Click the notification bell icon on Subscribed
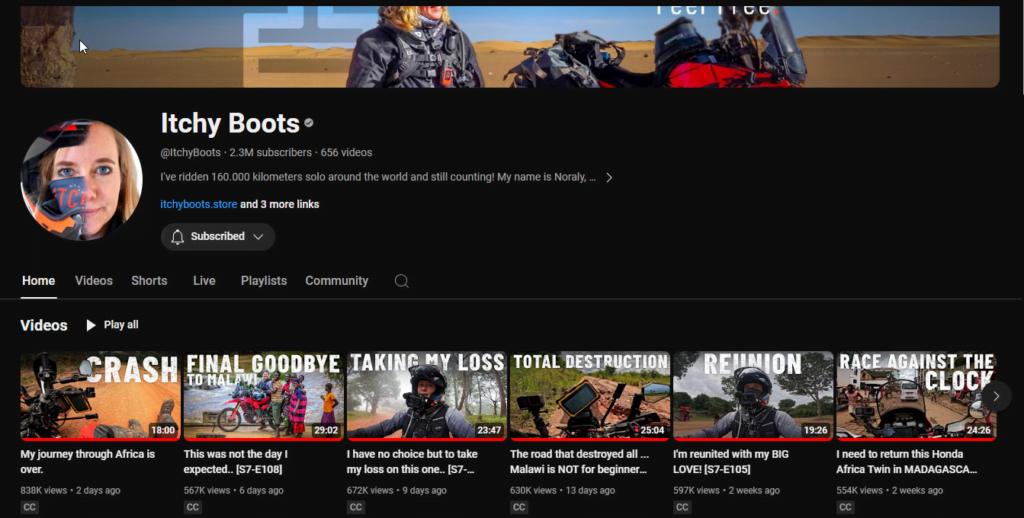Image resolution: width=1024 pixels, height=518 pixels. (x=178, y=236)
